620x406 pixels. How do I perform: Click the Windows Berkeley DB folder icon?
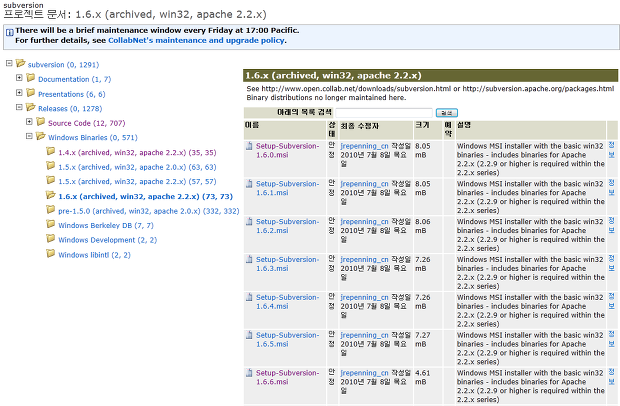[51, 224]
